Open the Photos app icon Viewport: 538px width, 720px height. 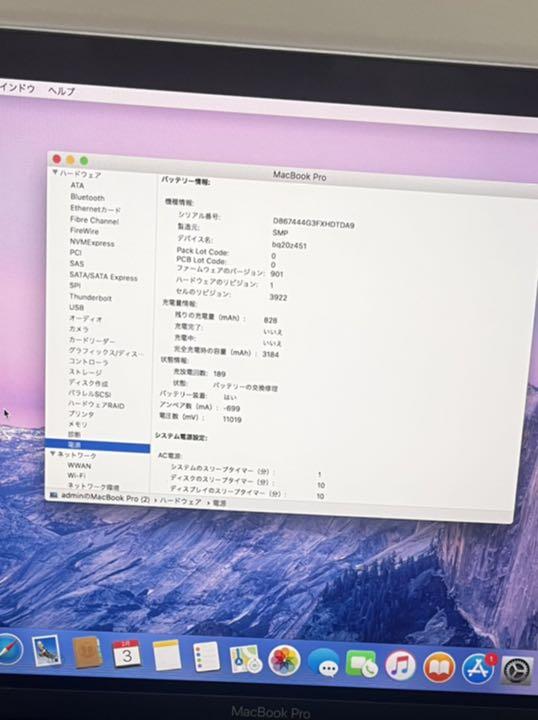[284, 661]
